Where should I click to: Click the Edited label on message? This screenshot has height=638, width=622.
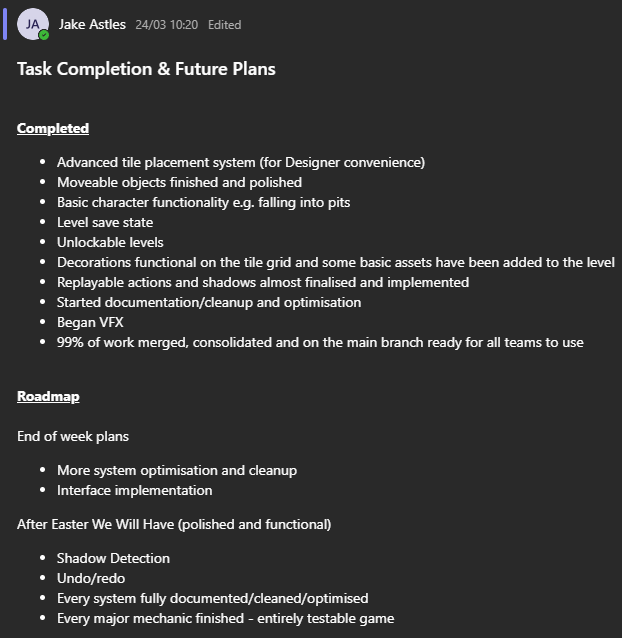click(225, 25)
